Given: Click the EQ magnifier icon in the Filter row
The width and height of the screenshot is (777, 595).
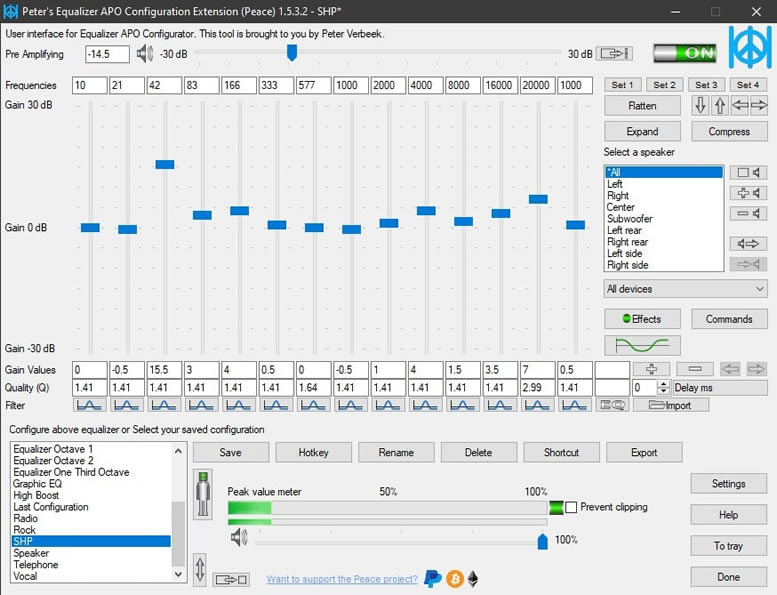Looking at the screenshot, I should pyautogui.click(x=612, y=405).
